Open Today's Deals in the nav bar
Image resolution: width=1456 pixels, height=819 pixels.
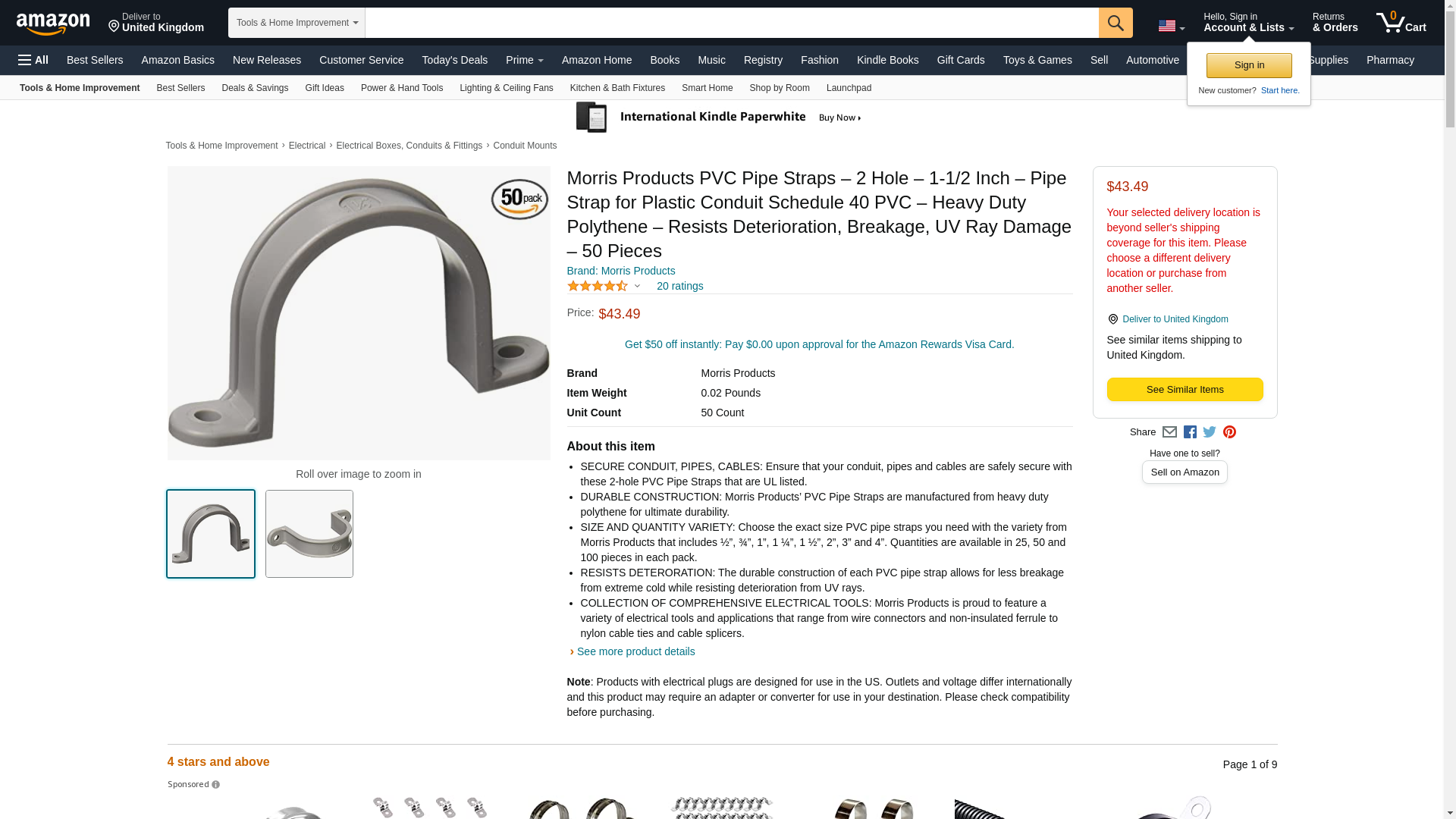click(454, 60)
